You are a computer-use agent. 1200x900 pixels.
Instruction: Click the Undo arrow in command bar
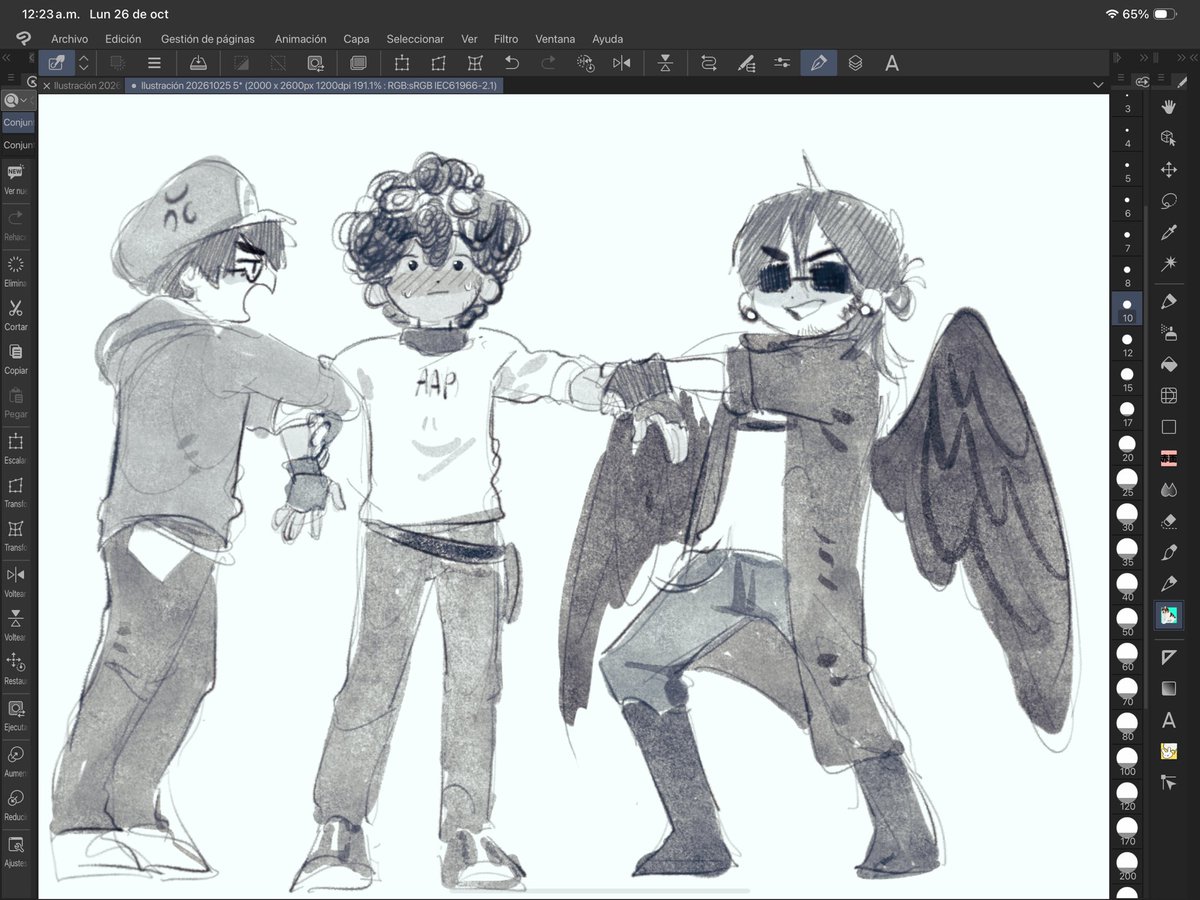[511, 63]
